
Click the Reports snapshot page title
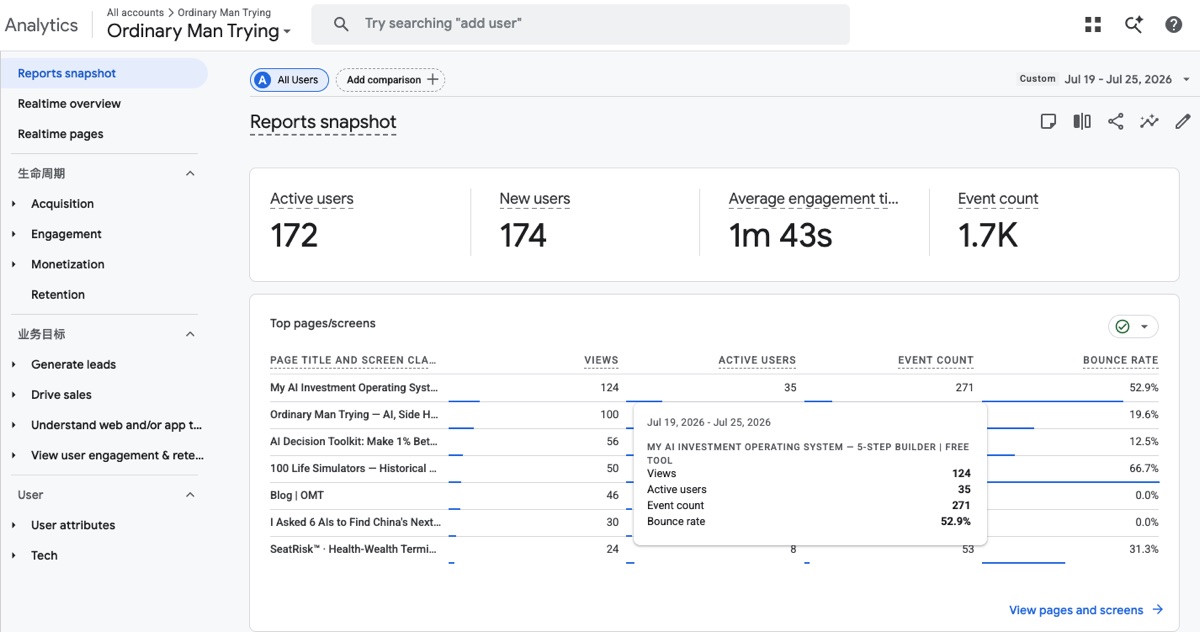pyautogui.click(x=323, y=122)
